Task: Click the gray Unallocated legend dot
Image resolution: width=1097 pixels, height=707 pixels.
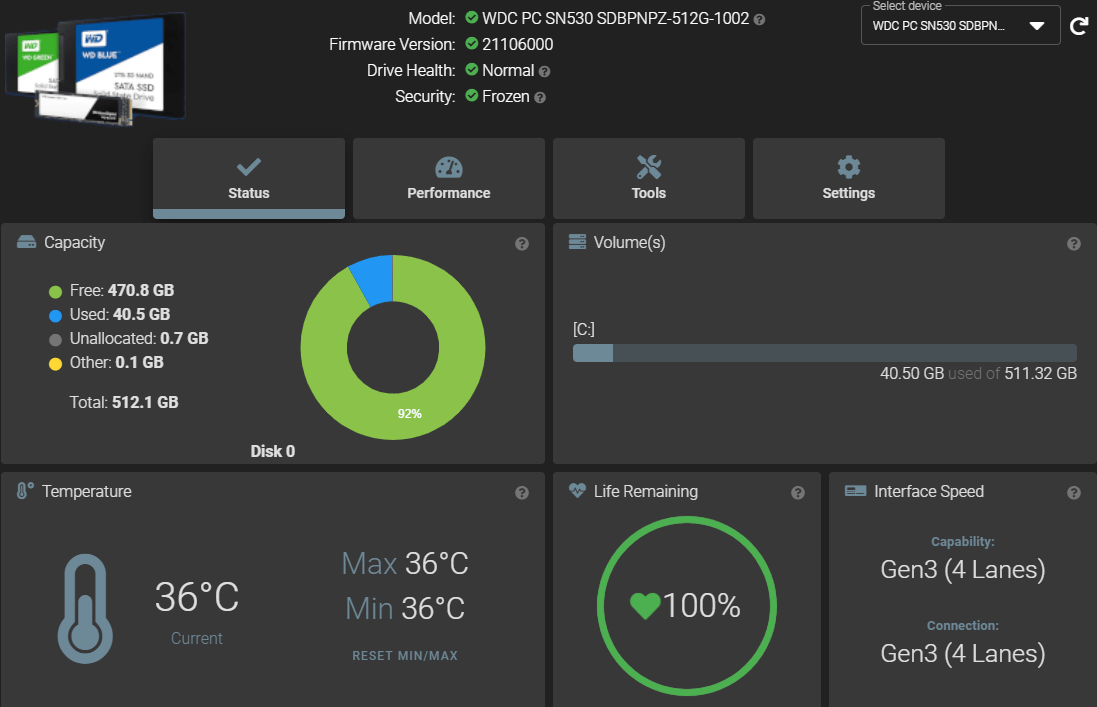Action: tap(55, 340)
